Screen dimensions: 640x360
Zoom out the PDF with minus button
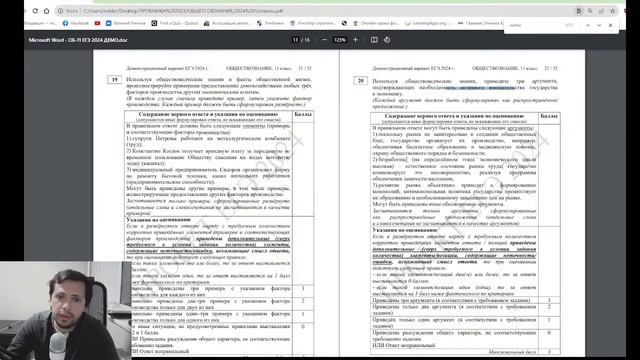[x=324, y=40]
